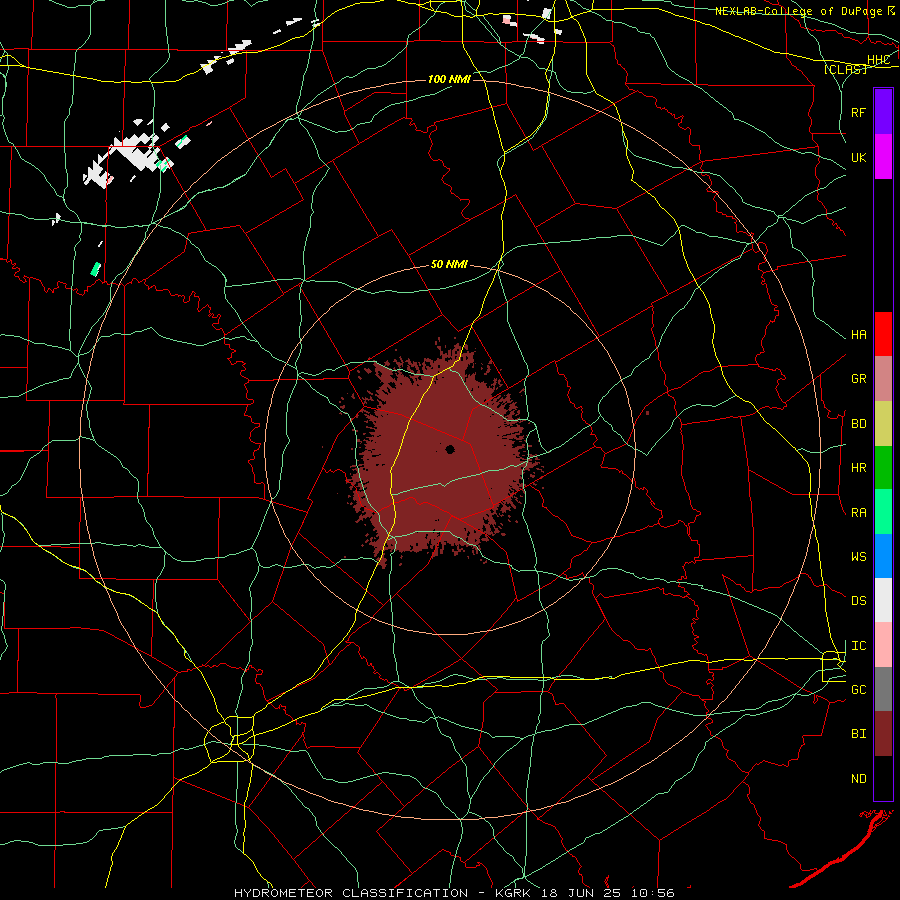Click the WS legend label

click(859, 557)
